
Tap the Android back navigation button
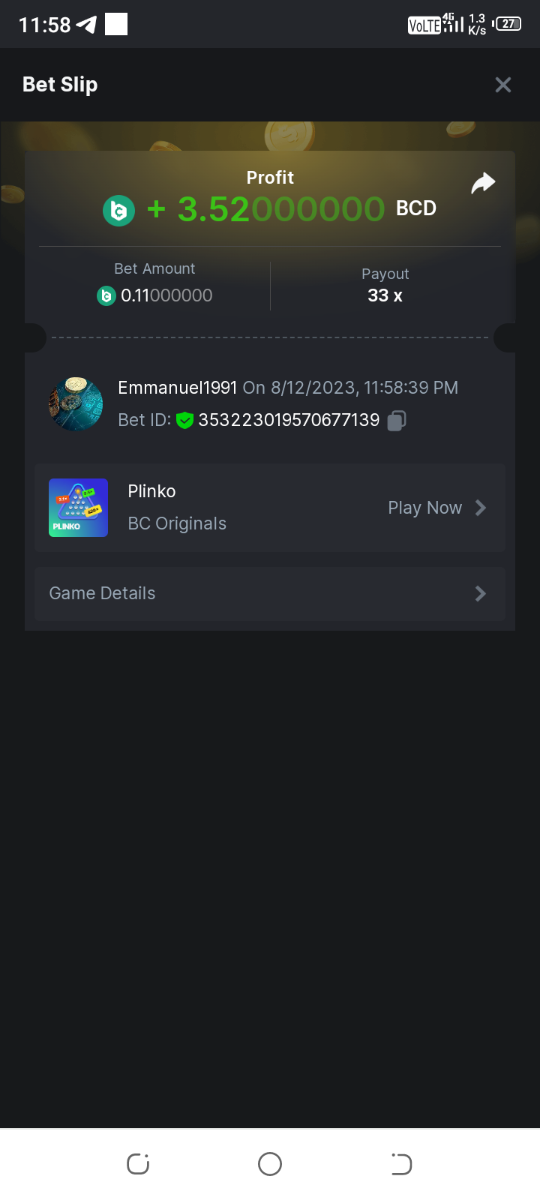[401, 1164]
